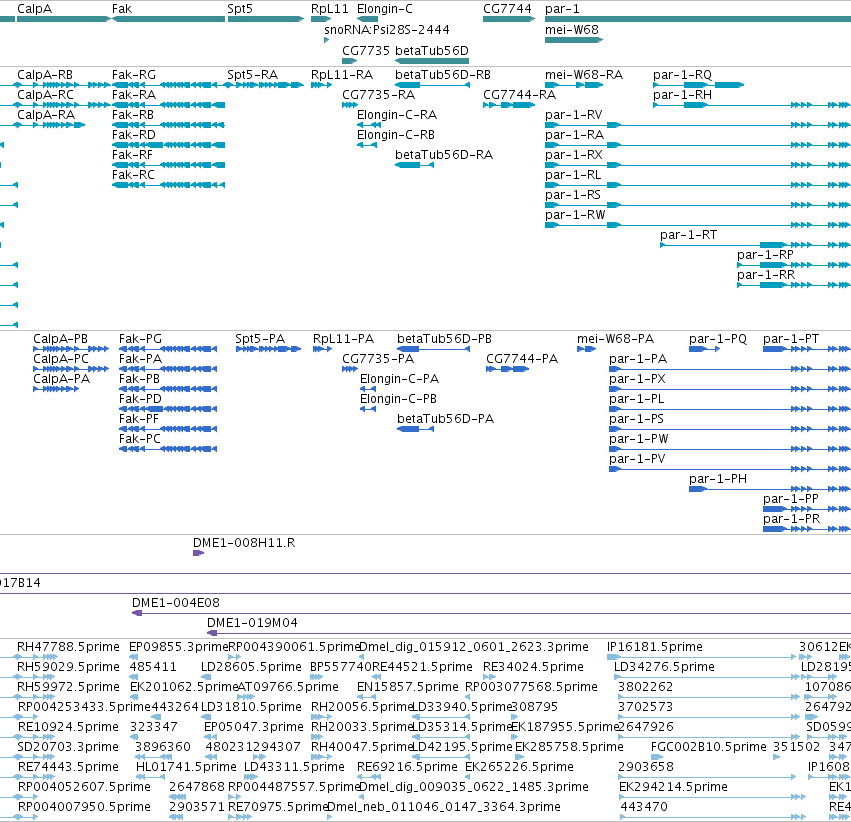Image resolution: width=851 pixels, height=822 pixels.
Task: Select EST label HL01741.5prime
Action: [x=186, y=767]
